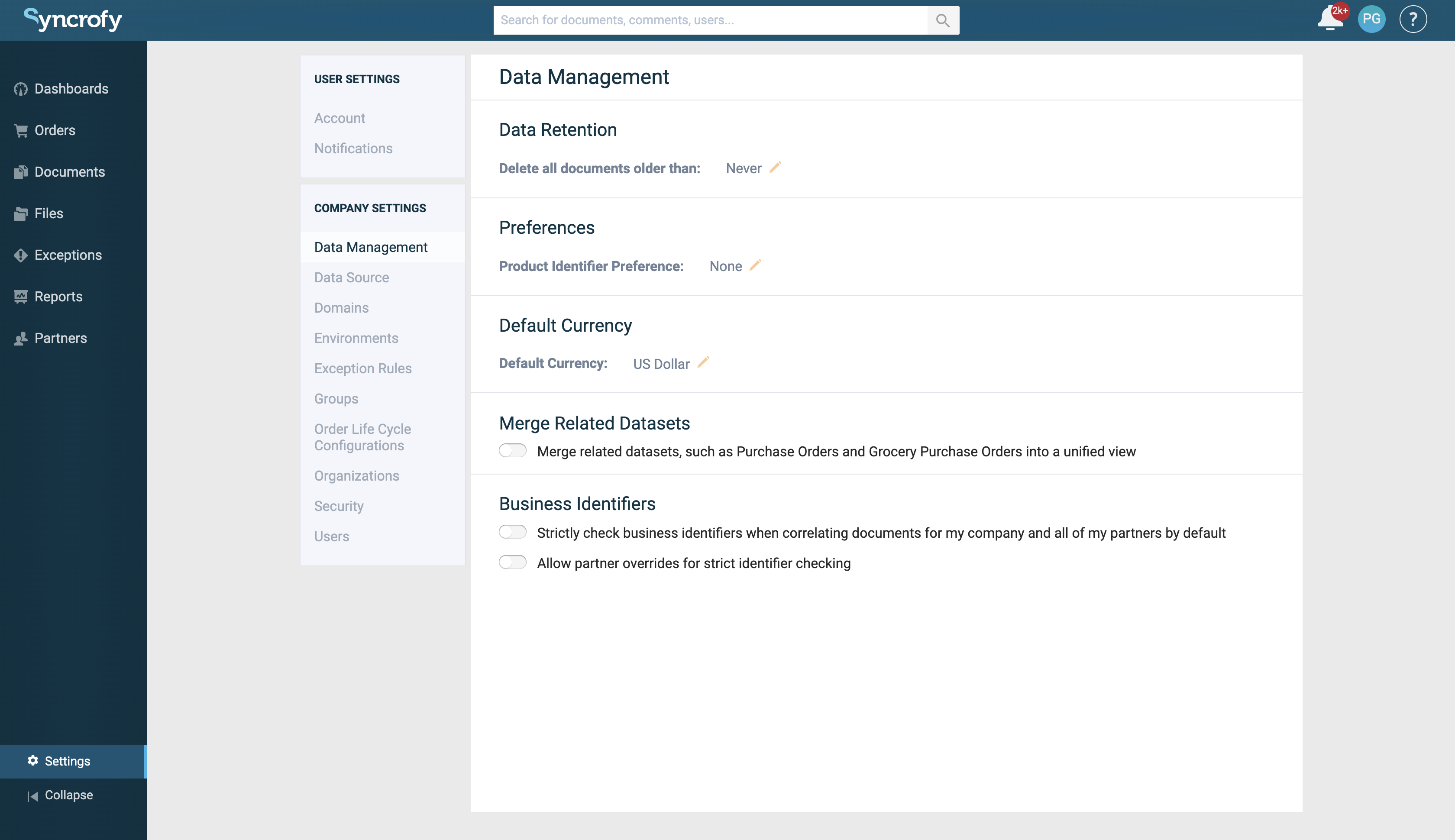Open Order Life Cycle Configurations
Viewport: 1455px width, 840px height.
[x=362, y=437]
